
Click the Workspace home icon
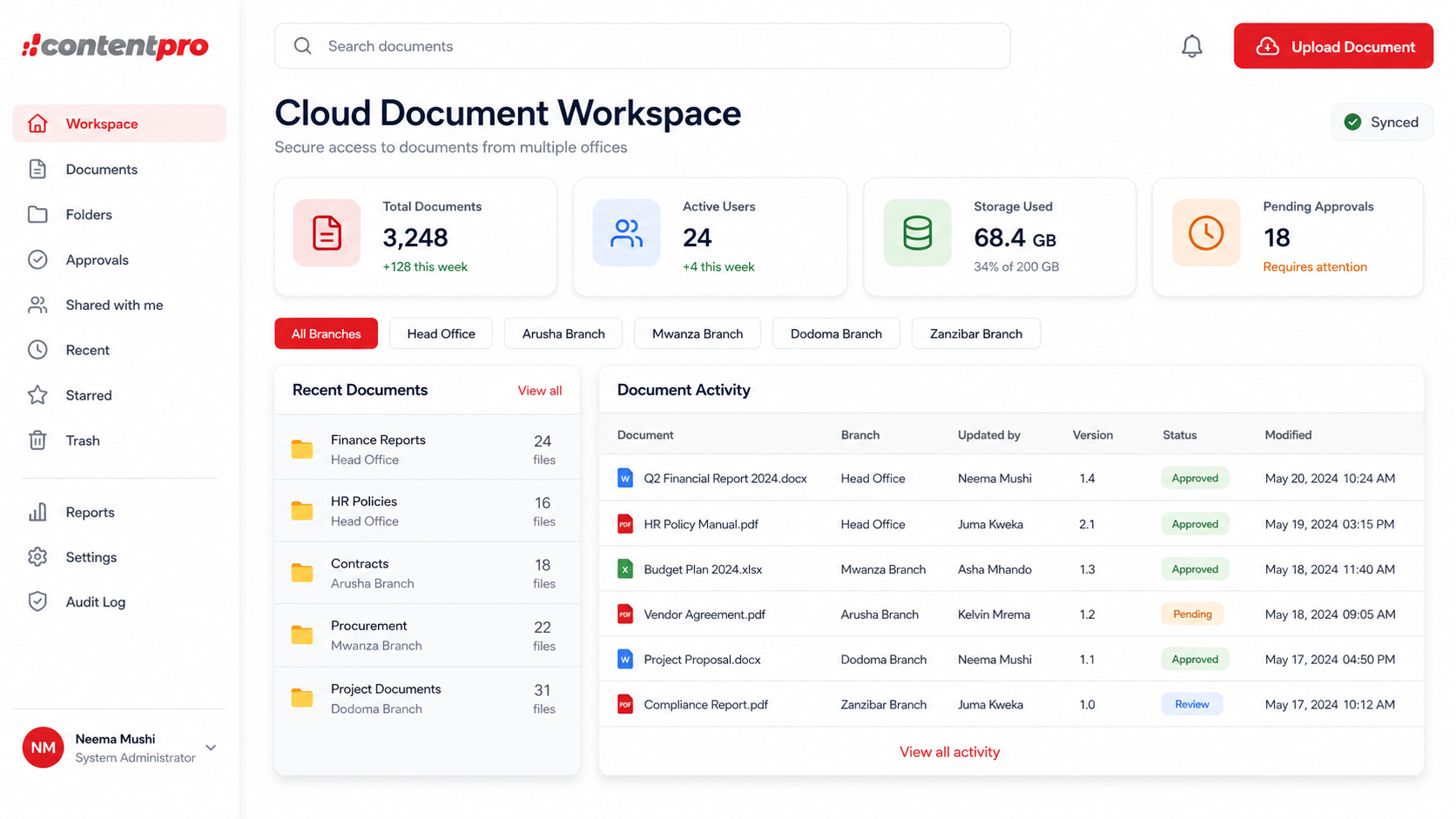37,124
